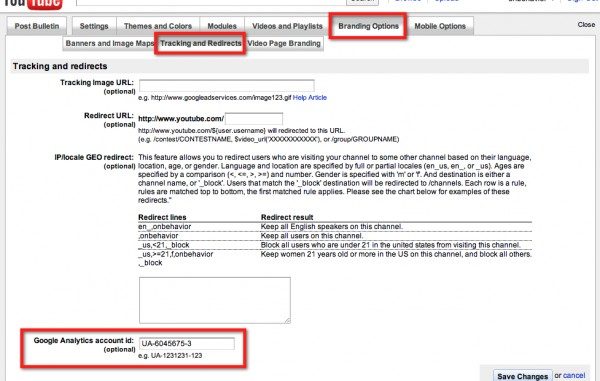Click 'Keep all English speakers on this channel.'
The height and width of the screenshot is (381, 600).
331,226
